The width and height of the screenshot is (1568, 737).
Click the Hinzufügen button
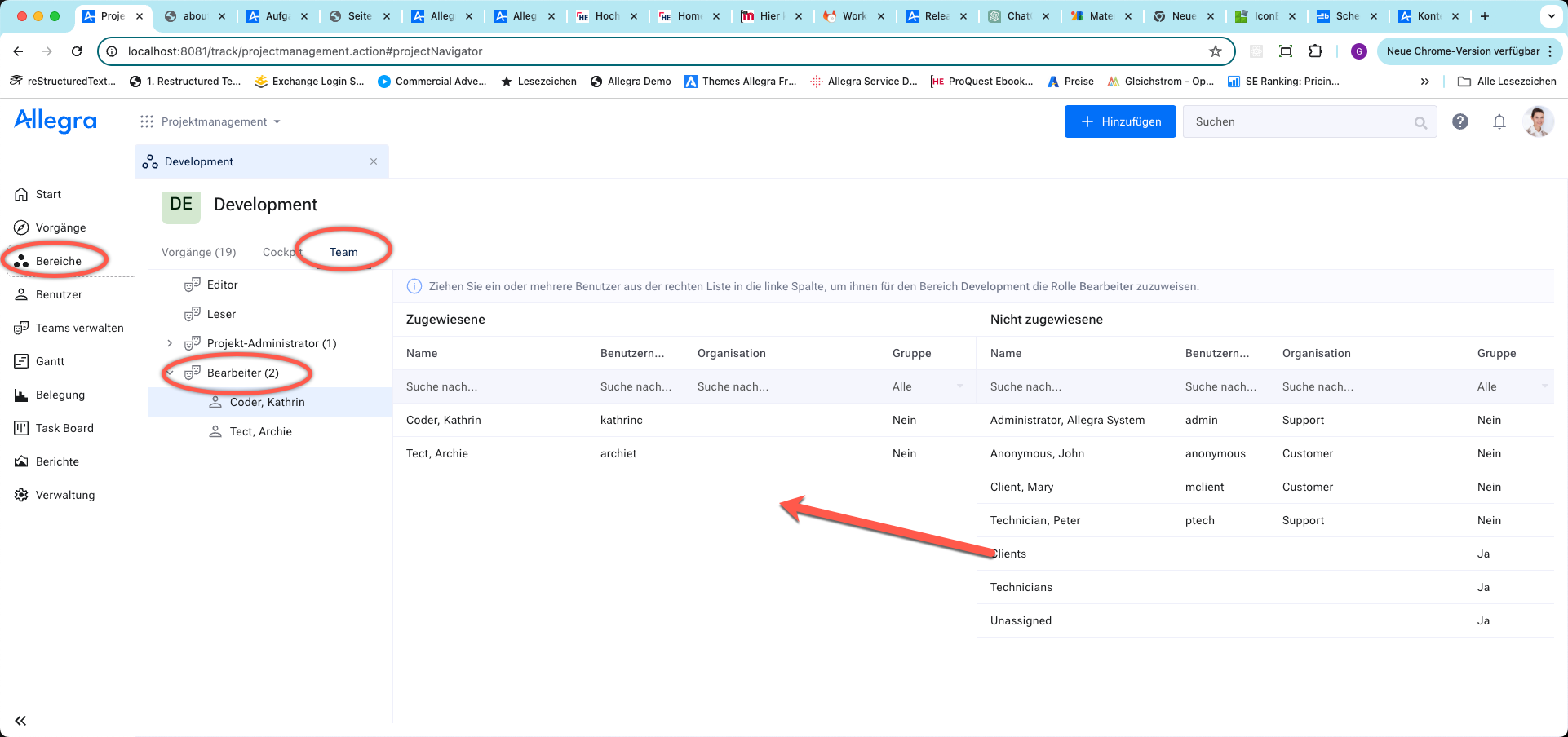coord(1119,121)
